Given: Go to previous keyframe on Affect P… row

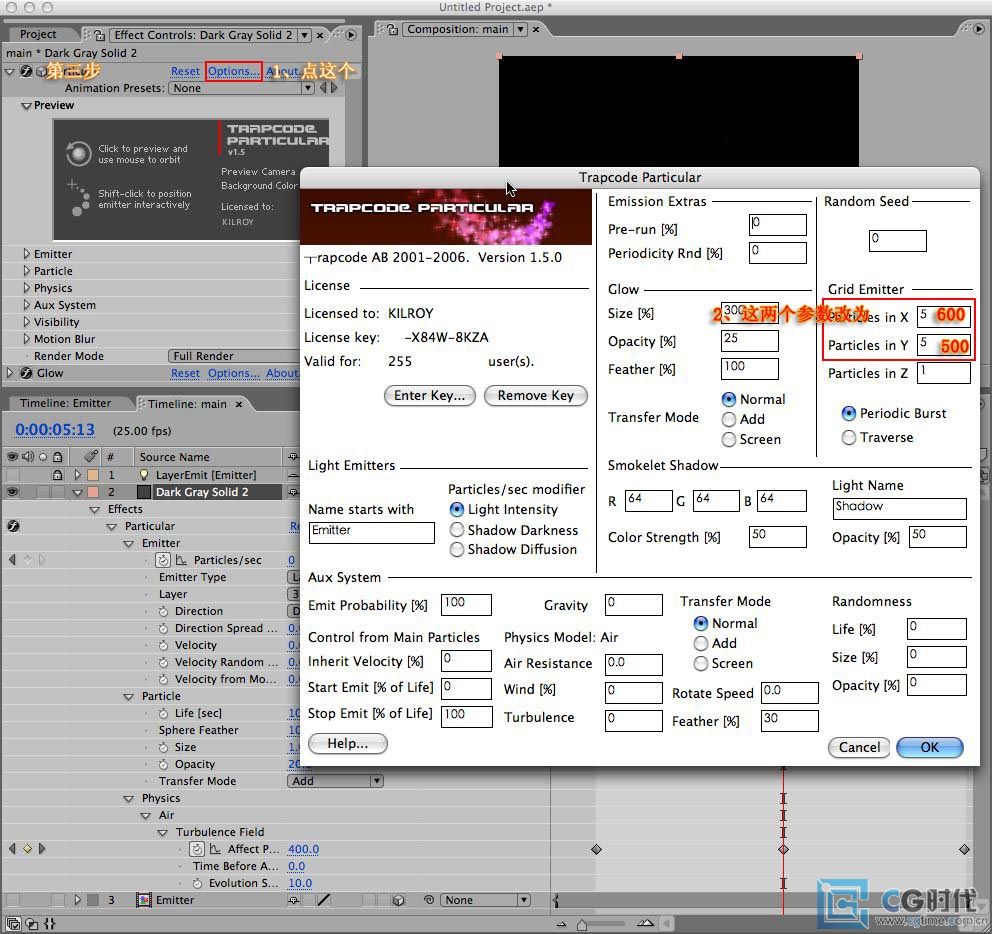Looking at the screenshot, I should tap(12, 849).
